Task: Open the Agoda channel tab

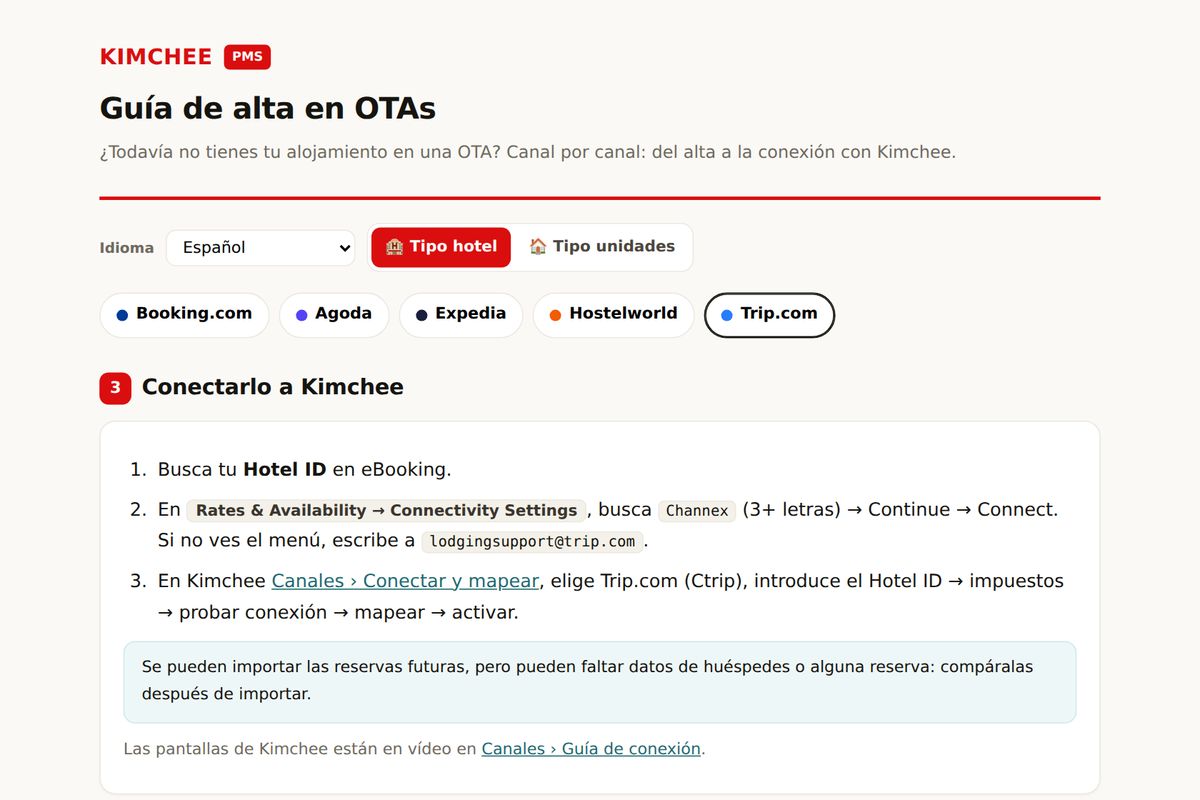Action: click(x=334, y=314)
